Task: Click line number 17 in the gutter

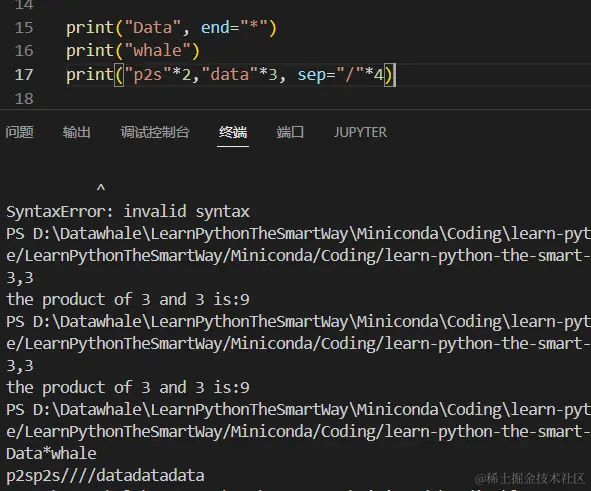Action: click(24, 75)
